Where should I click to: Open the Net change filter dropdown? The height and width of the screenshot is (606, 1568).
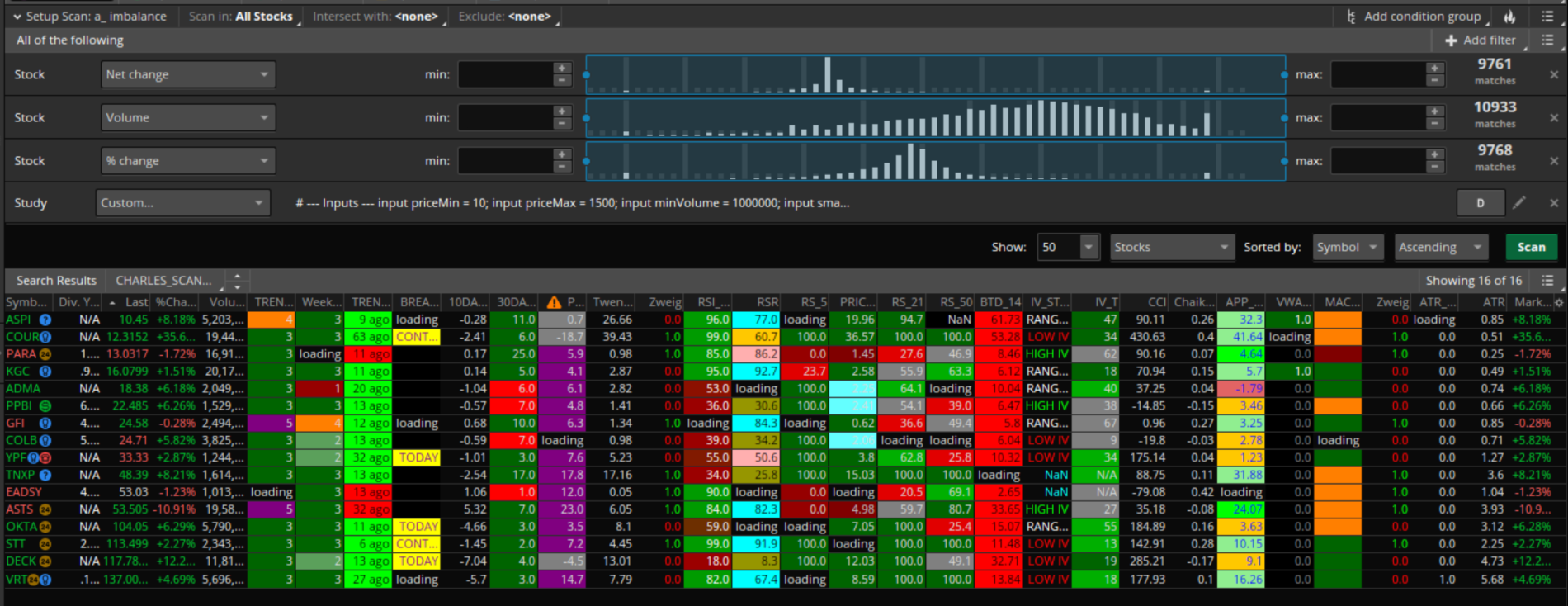(x=188, y=74)
